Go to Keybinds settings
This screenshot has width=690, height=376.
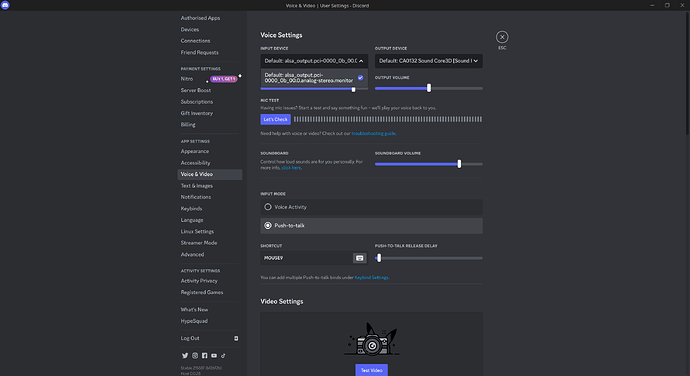pos(191,209)
